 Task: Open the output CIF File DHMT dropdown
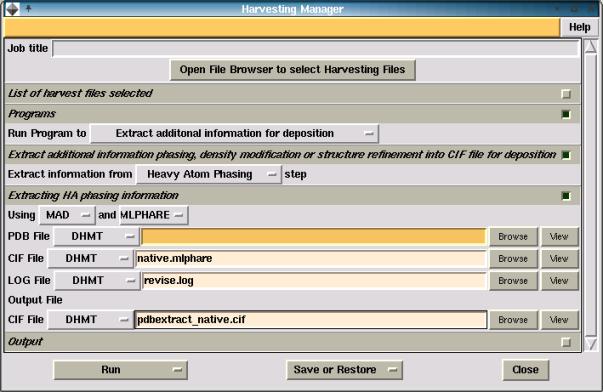(90, 320)
